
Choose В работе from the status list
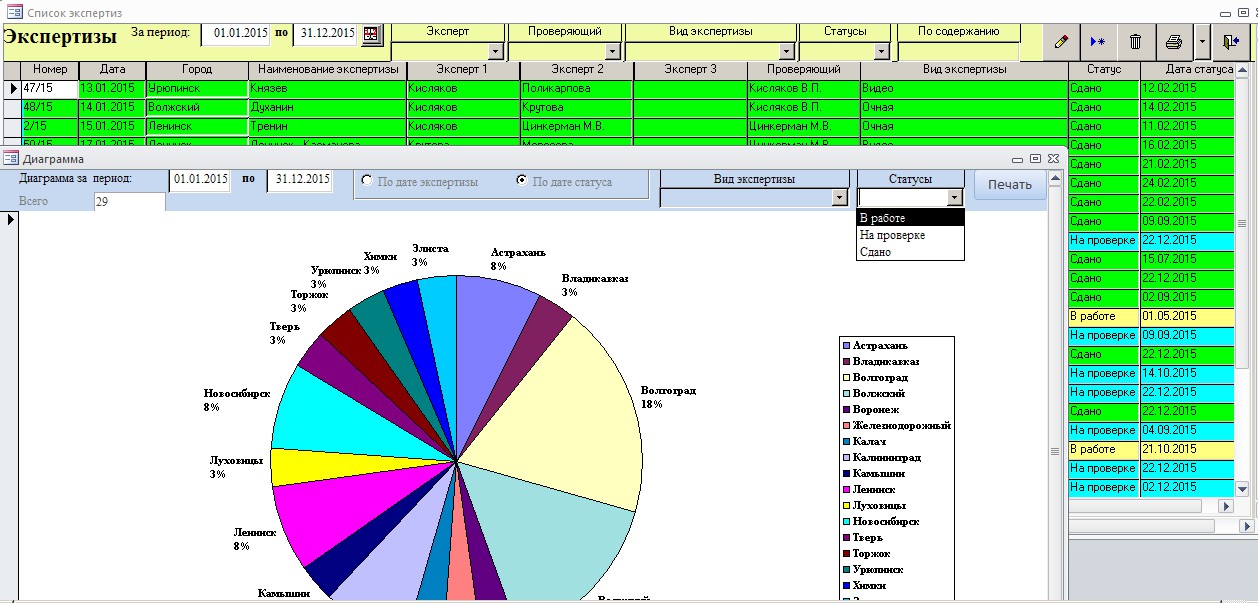pyautogui.click(x=910, y=218)
